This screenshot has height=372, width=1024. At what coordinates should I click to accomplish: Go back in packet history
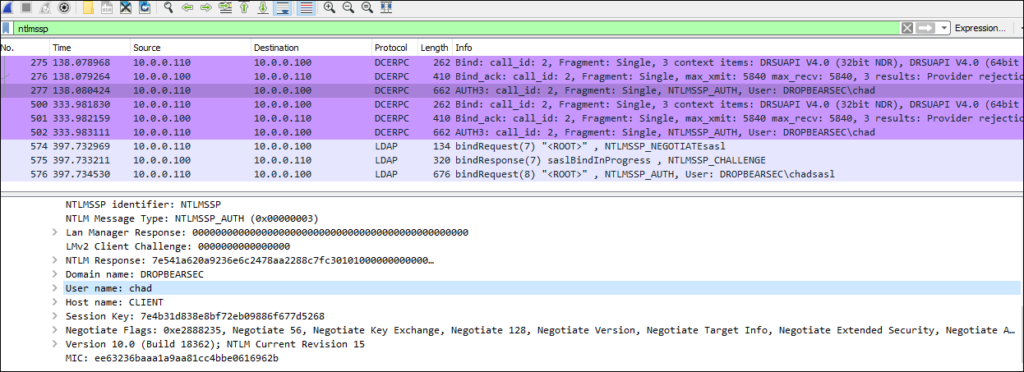pyautogui.click(x=187, y=8)
